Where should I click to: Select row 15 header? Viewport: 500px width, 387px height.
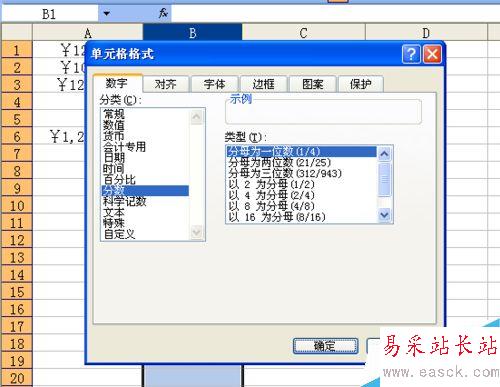tap(17, 292)
